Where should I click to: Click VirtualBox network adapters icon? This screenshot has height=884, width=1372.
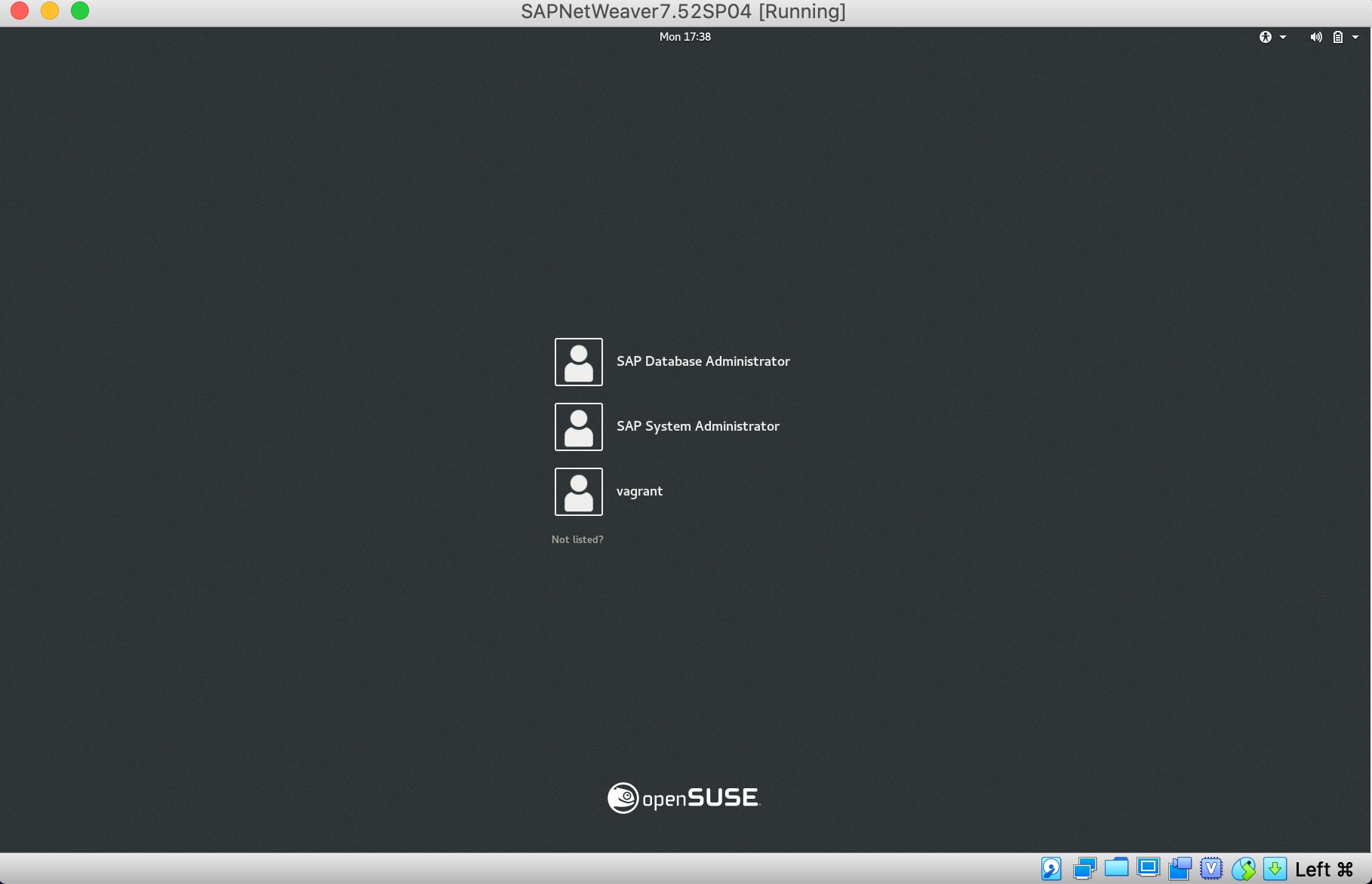pyautogui.click(x=1084, y=869)
